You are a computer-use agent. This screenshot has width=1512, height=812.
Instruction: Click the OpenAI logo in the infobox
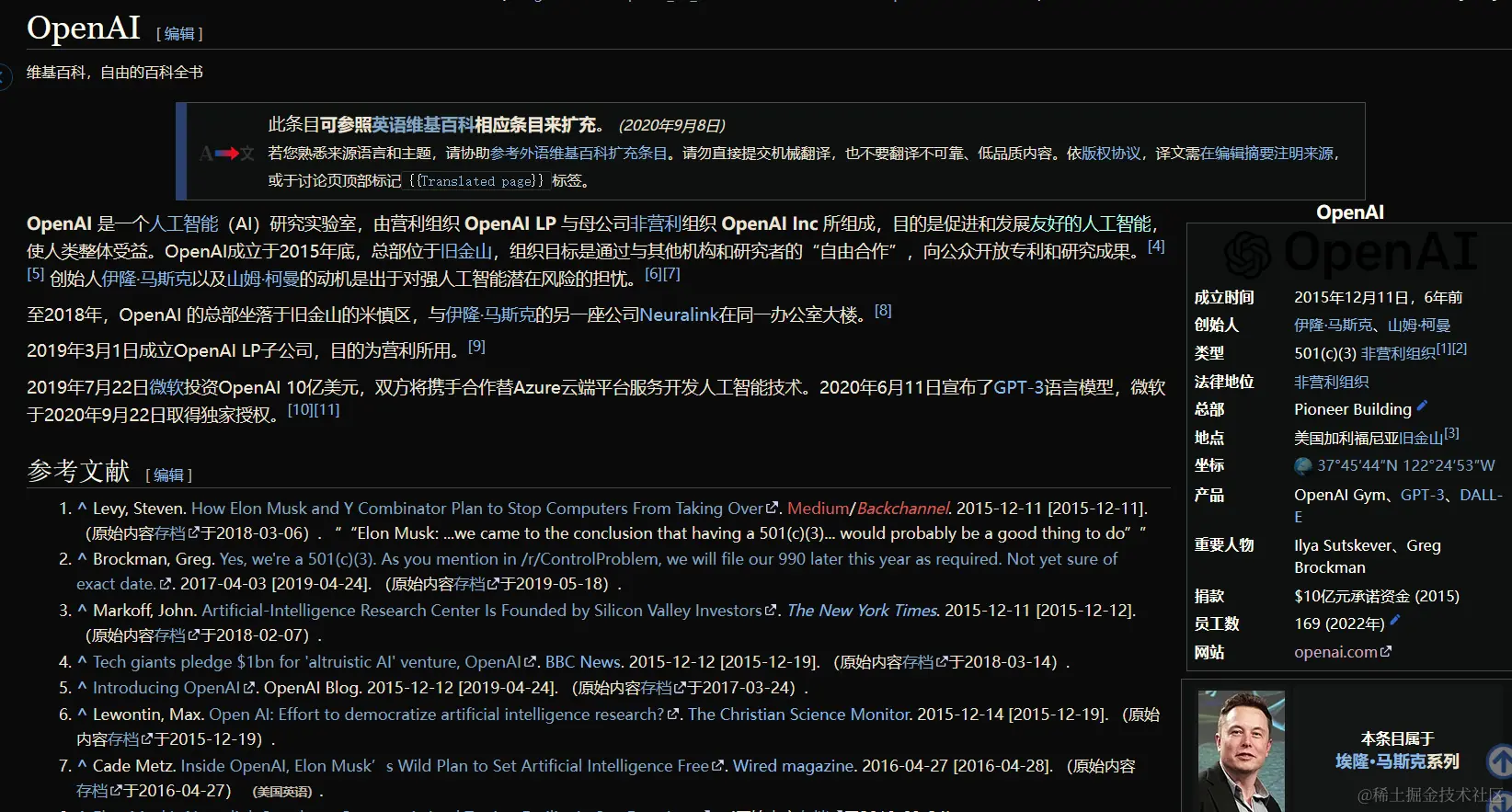1349,253
